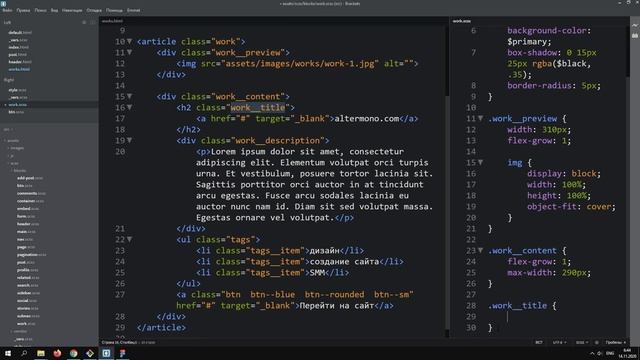
Task: Open pagination.scss in the file tree
Action: 31,255
